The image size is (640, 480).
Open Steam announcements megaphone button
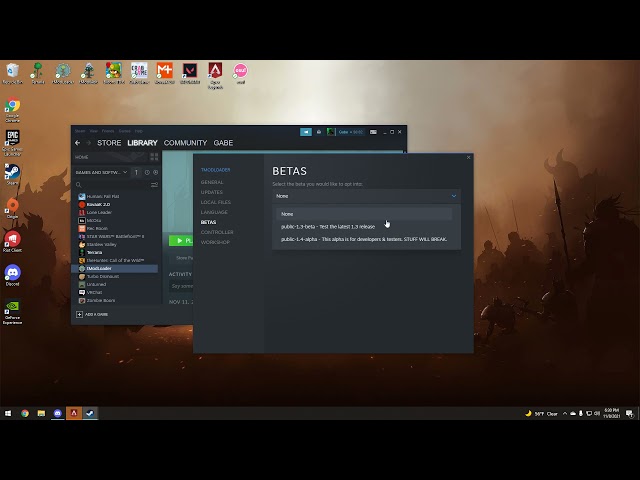click(x=306, y=132)
